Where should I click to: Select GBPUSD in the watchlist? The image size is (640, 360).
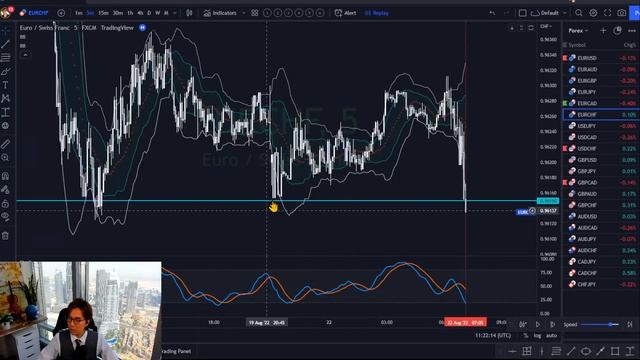(x=601, y=160)
